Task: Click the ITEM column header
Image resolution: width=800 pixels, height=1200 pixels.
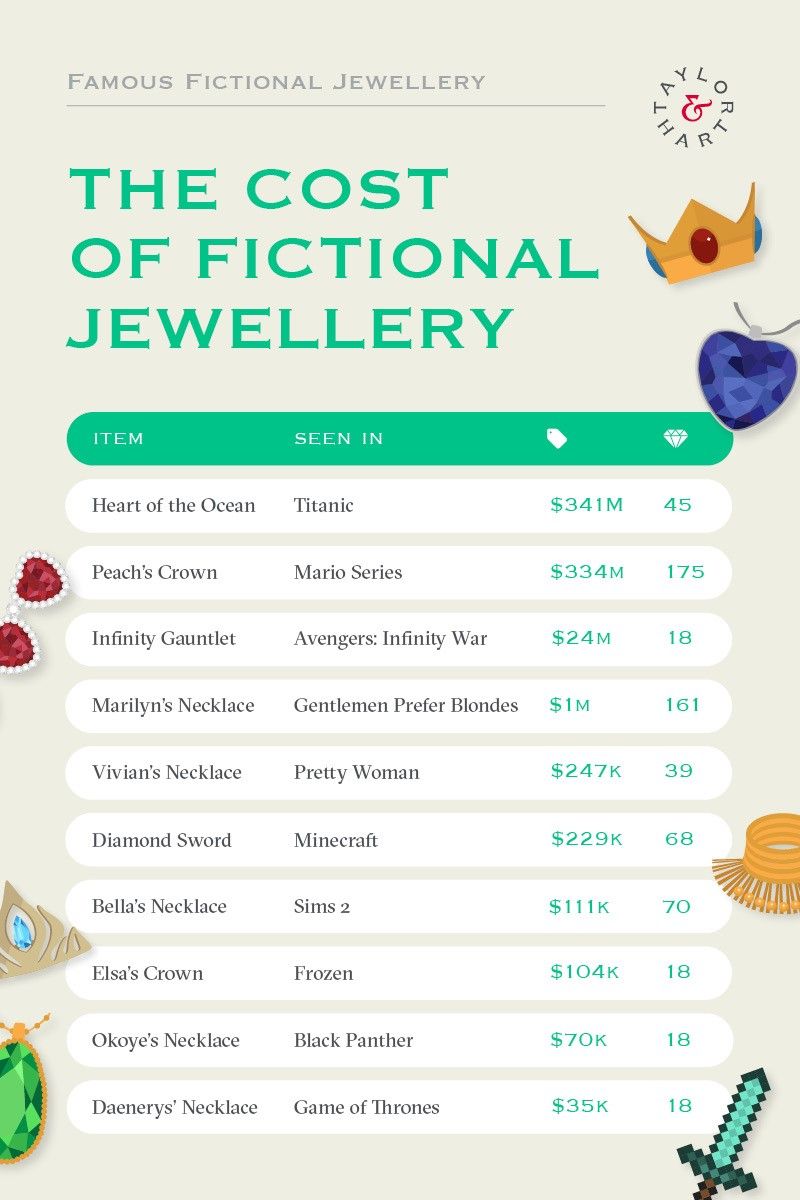Action: (x=118, y=439)
